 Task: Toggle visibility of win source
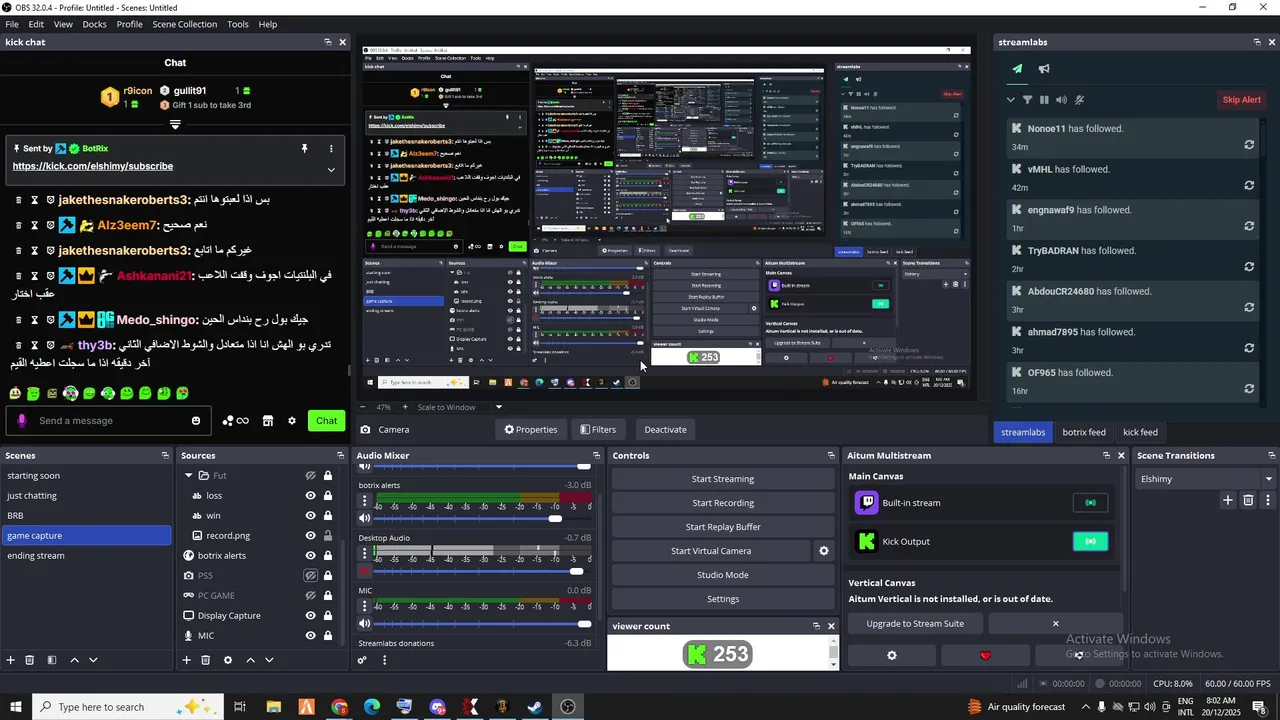[x=311, y=516]
